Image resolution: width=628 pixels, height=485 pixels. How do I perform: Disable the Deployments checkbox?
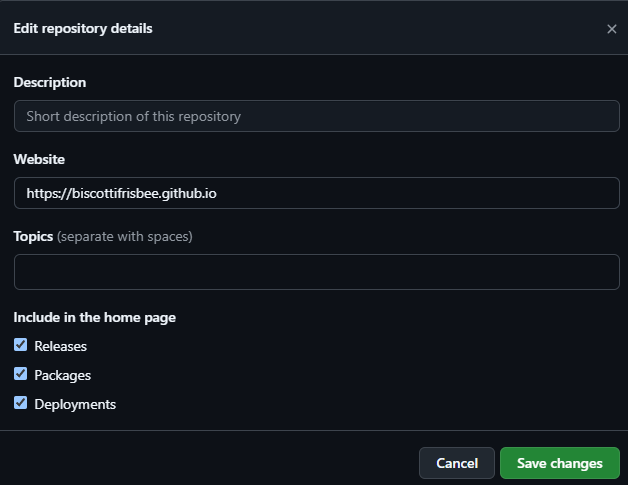point(21,403)
